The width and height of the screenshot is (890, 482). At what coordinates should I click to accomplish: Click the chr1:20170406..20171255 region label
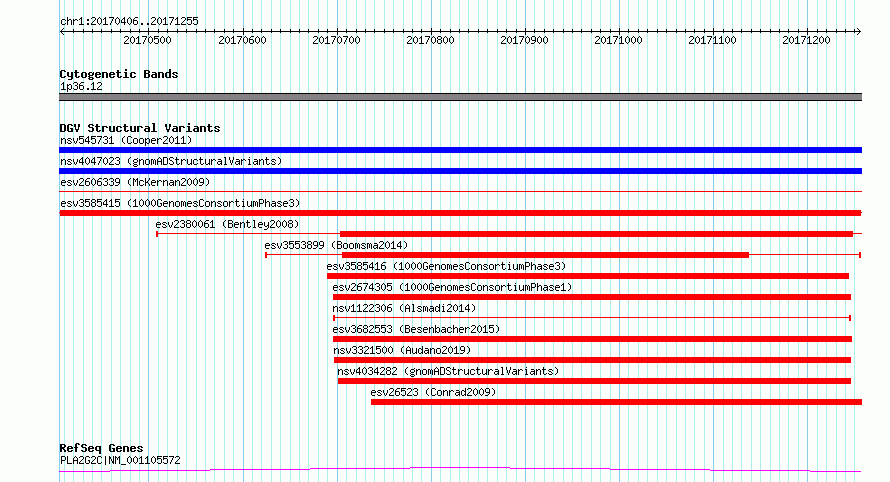point(129,21)
